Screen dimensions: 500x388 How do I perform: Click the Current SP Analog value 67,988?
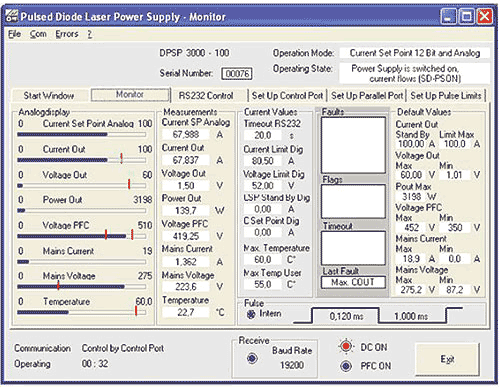pos(186,135)
